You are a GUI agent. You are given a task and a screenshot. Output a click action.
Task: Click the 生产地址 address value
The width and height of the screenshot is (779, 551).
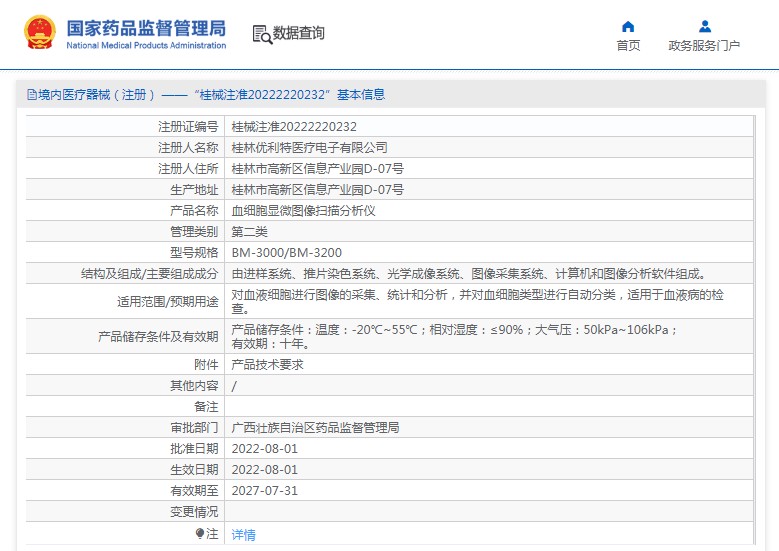click(317, 189)
